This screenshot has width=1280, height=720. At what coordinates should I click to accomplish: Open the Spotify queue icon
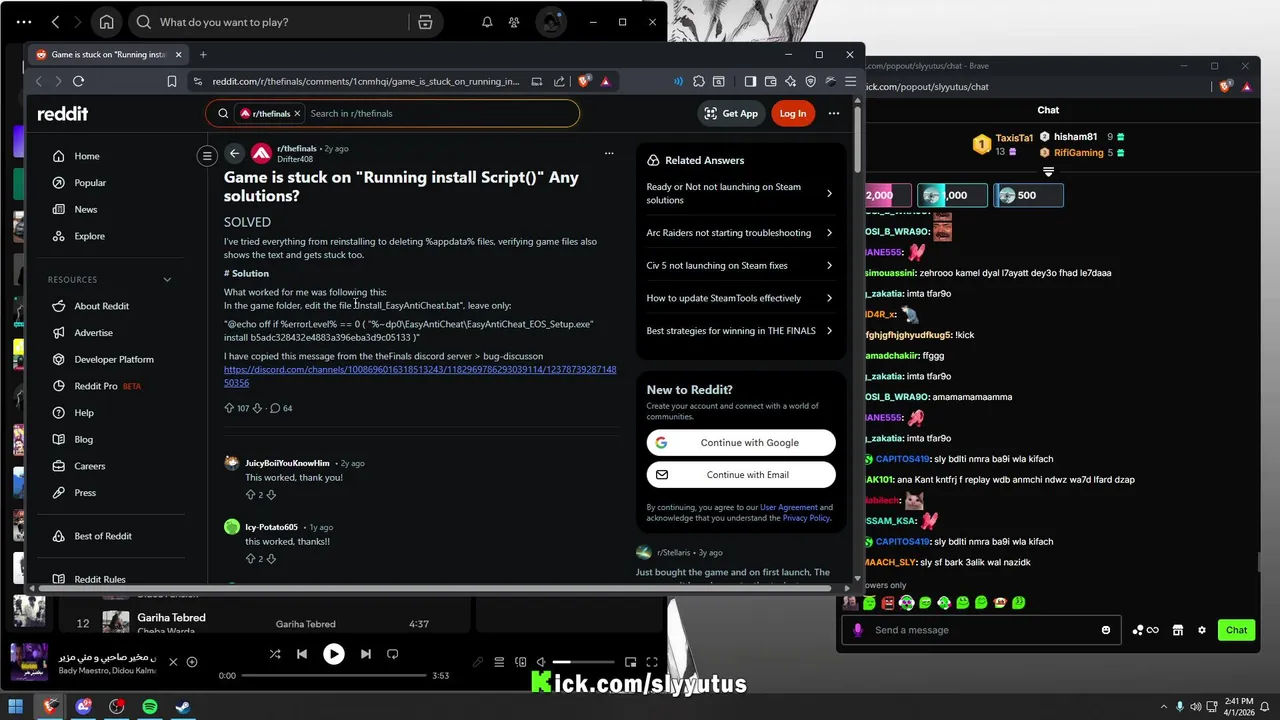coord(499,662)
